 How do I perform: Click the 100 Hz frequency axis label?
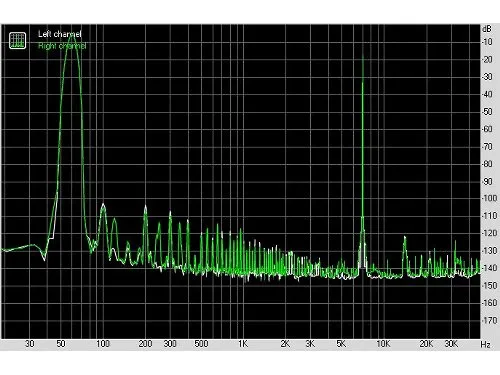(x=103, y=344)
